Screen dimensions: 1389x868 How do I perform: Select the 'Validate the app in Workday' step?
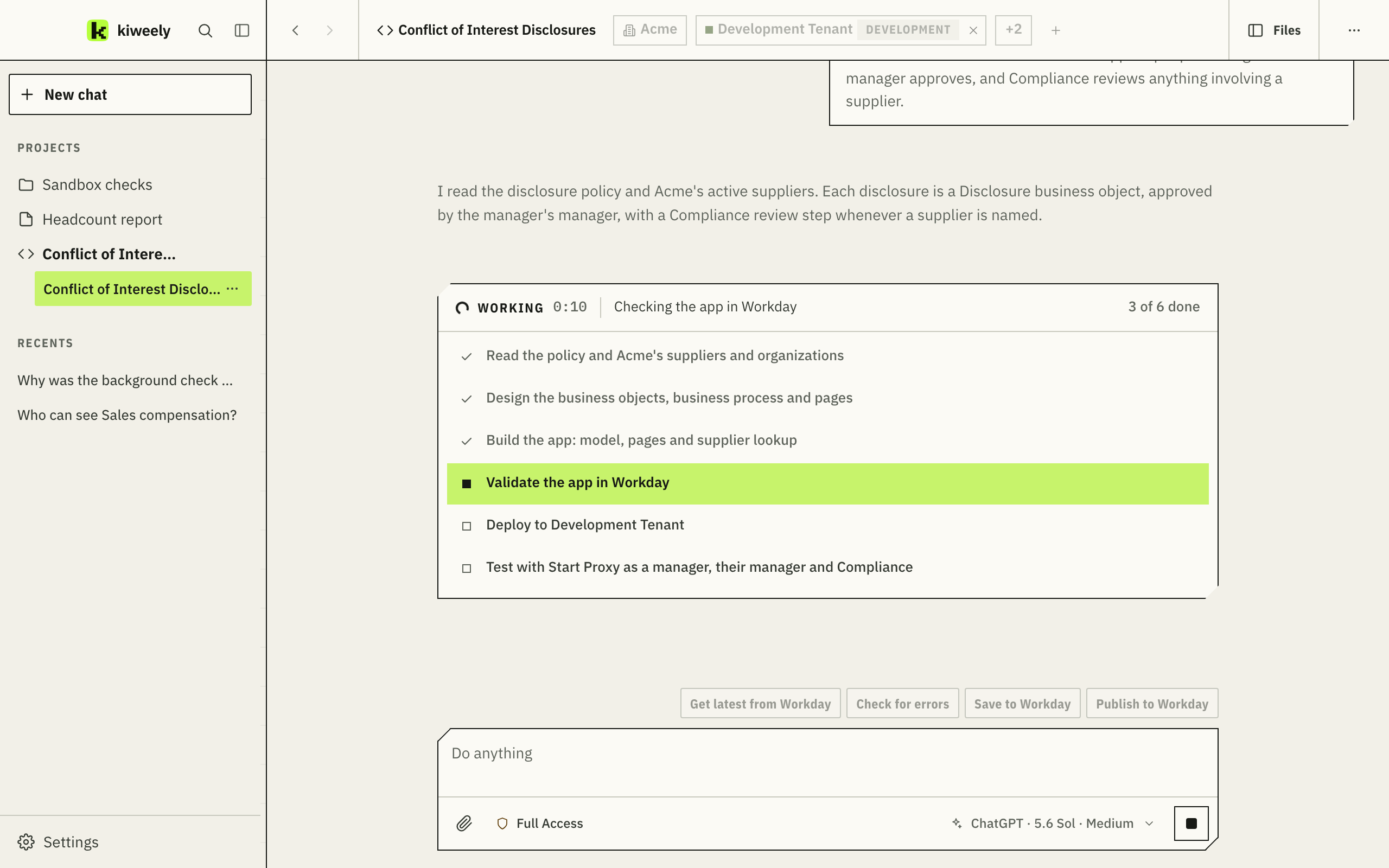[x=827, y=483]
